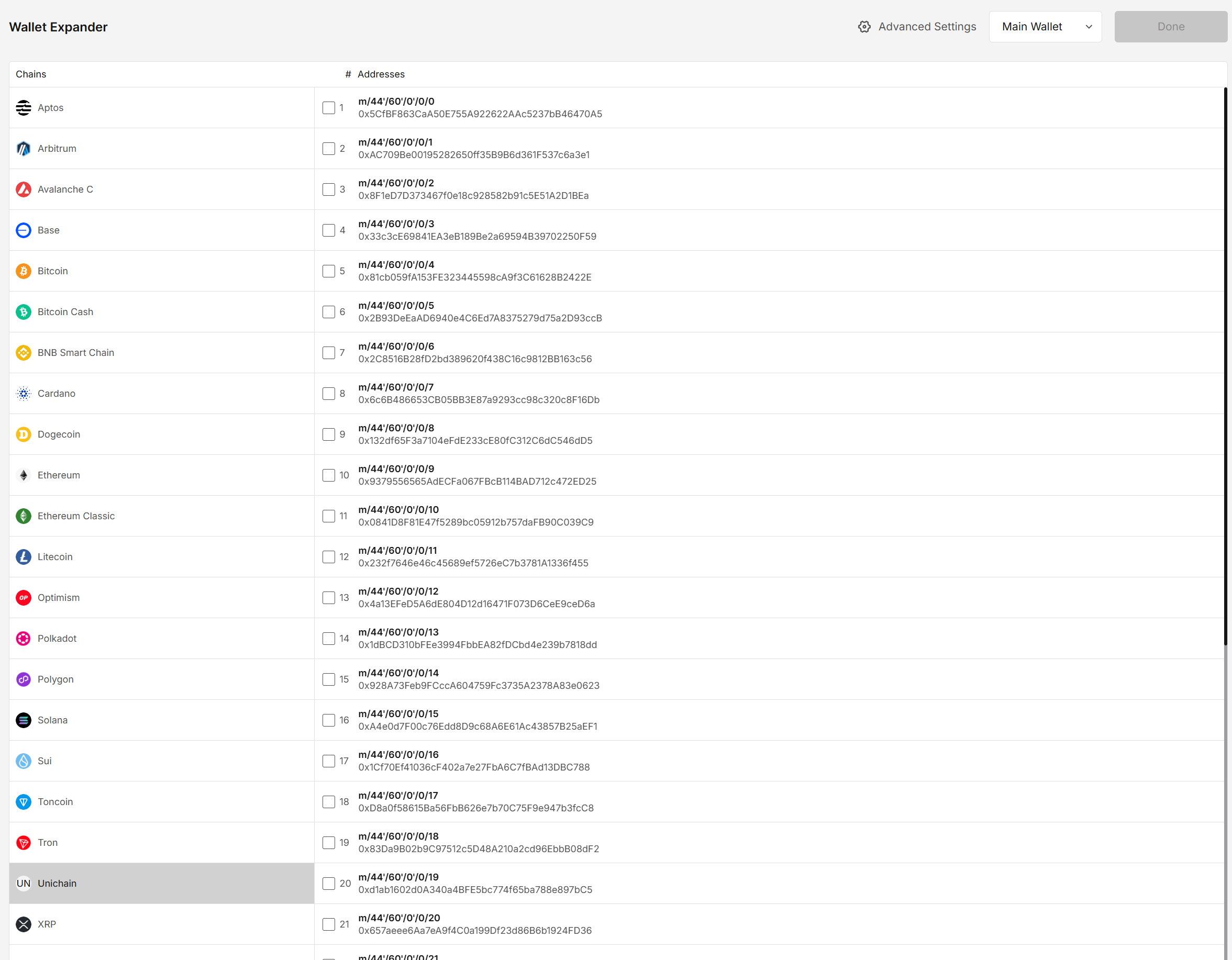Screen dimensions: 1232x960
Task: Select the BNB Smart Chain icon
Action: [x=23, y=352]
